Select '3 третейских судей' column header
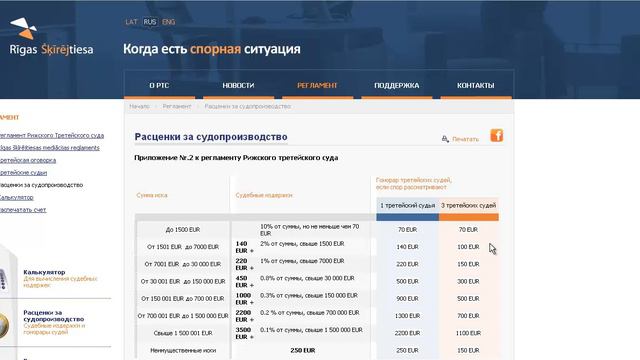 (x=469, y=206)
